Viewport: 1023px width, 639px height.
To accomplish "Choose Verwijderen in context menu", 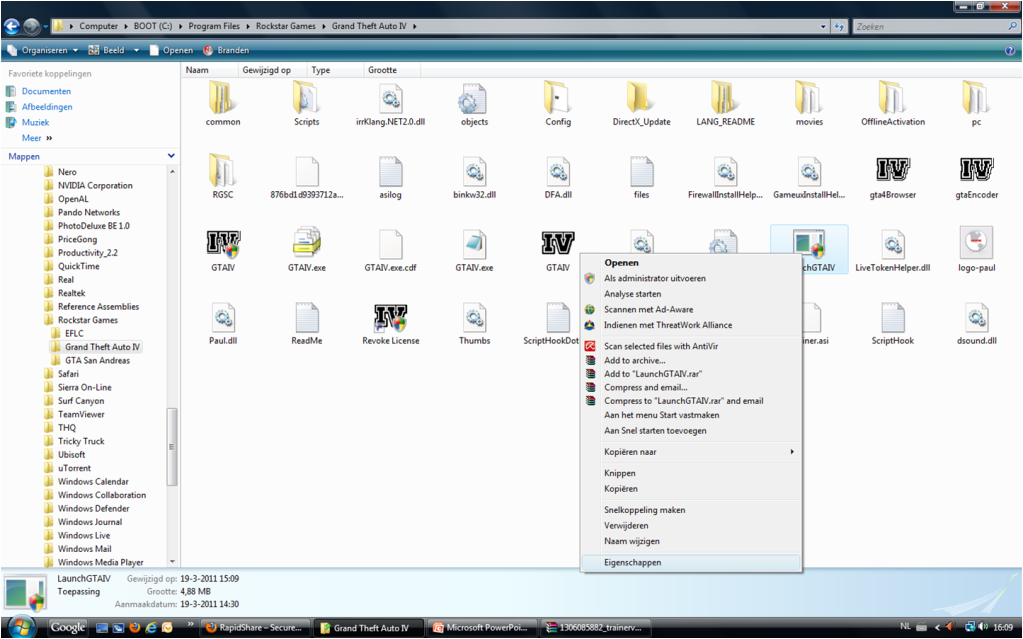I will (690, 525).
